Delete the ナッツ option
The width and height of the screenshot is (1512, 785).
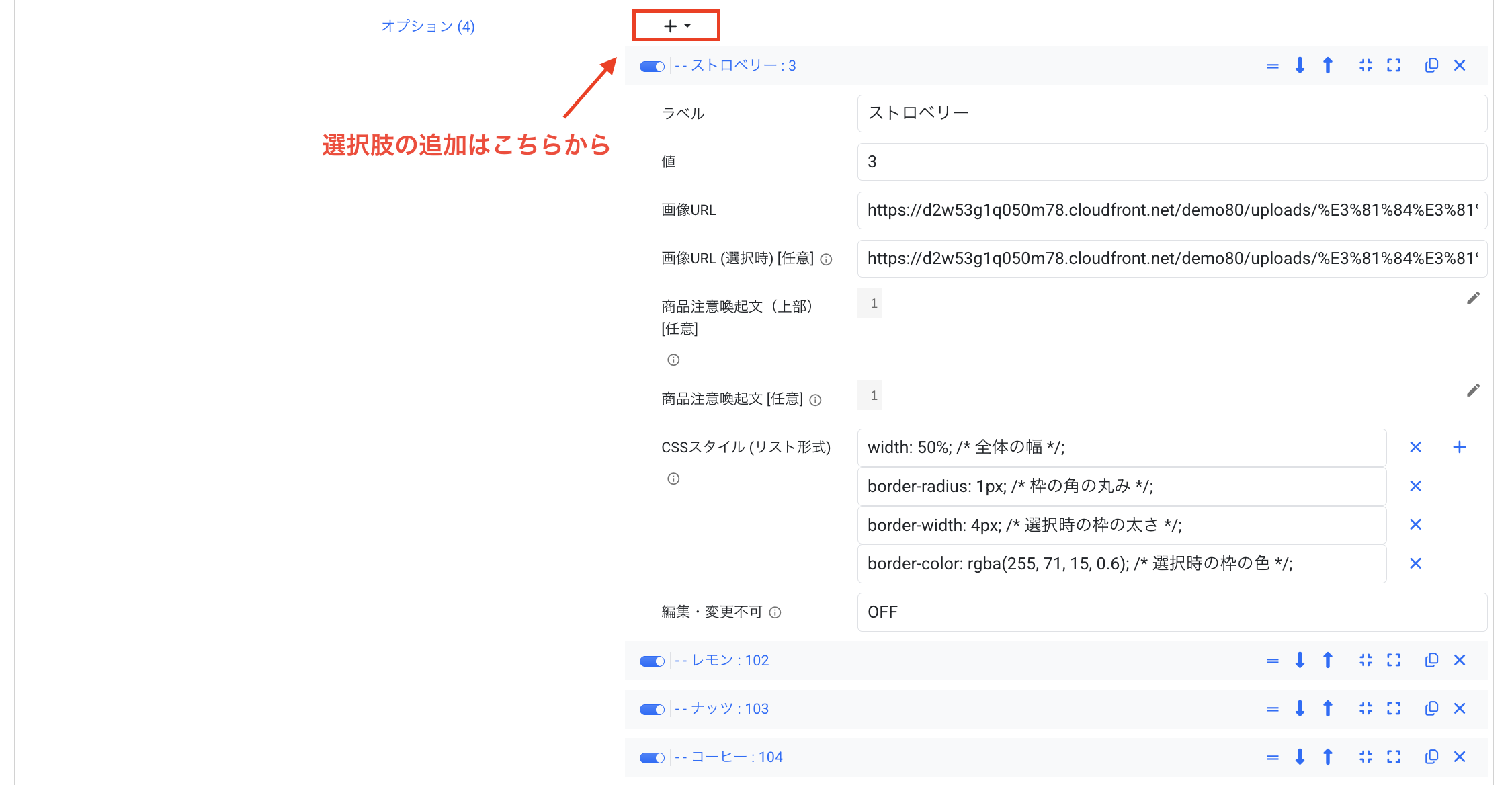(1460, 708)
